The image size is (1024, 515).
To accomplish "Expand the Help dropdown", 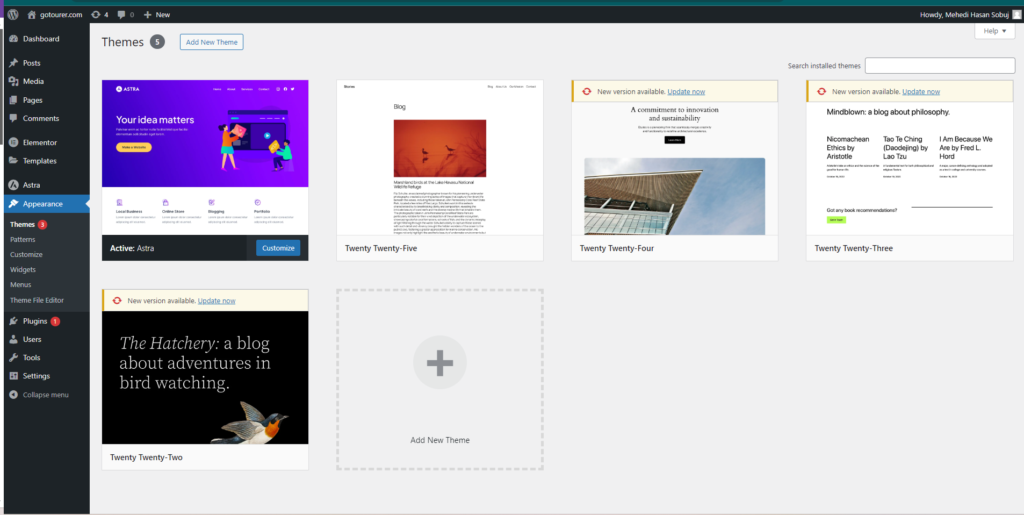I will (x=995, y=31).
